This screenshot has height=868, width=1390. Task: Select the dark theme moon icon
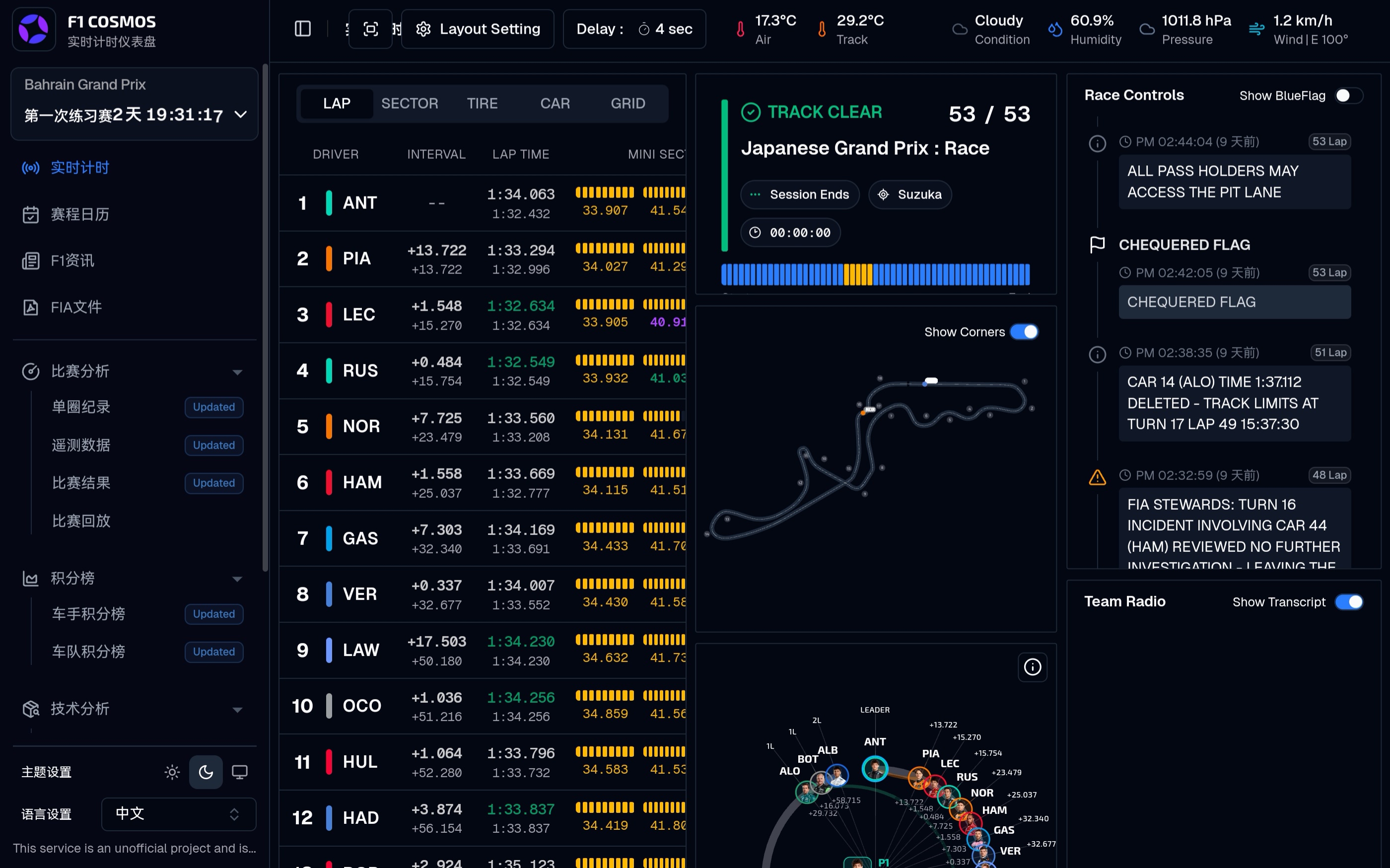[206, 772]
